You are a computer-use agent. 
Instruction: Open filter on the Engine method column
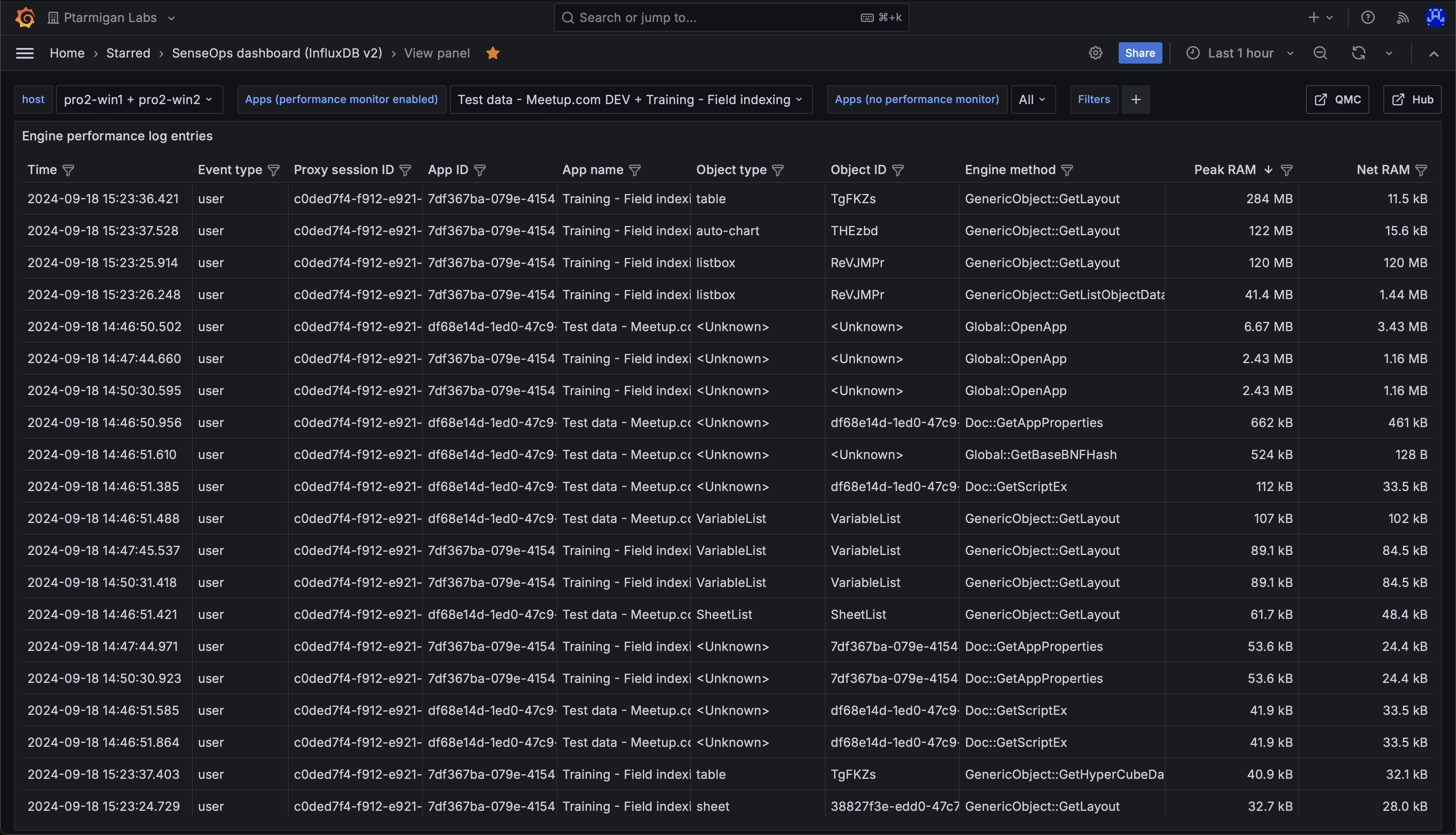coord(1067,170)
